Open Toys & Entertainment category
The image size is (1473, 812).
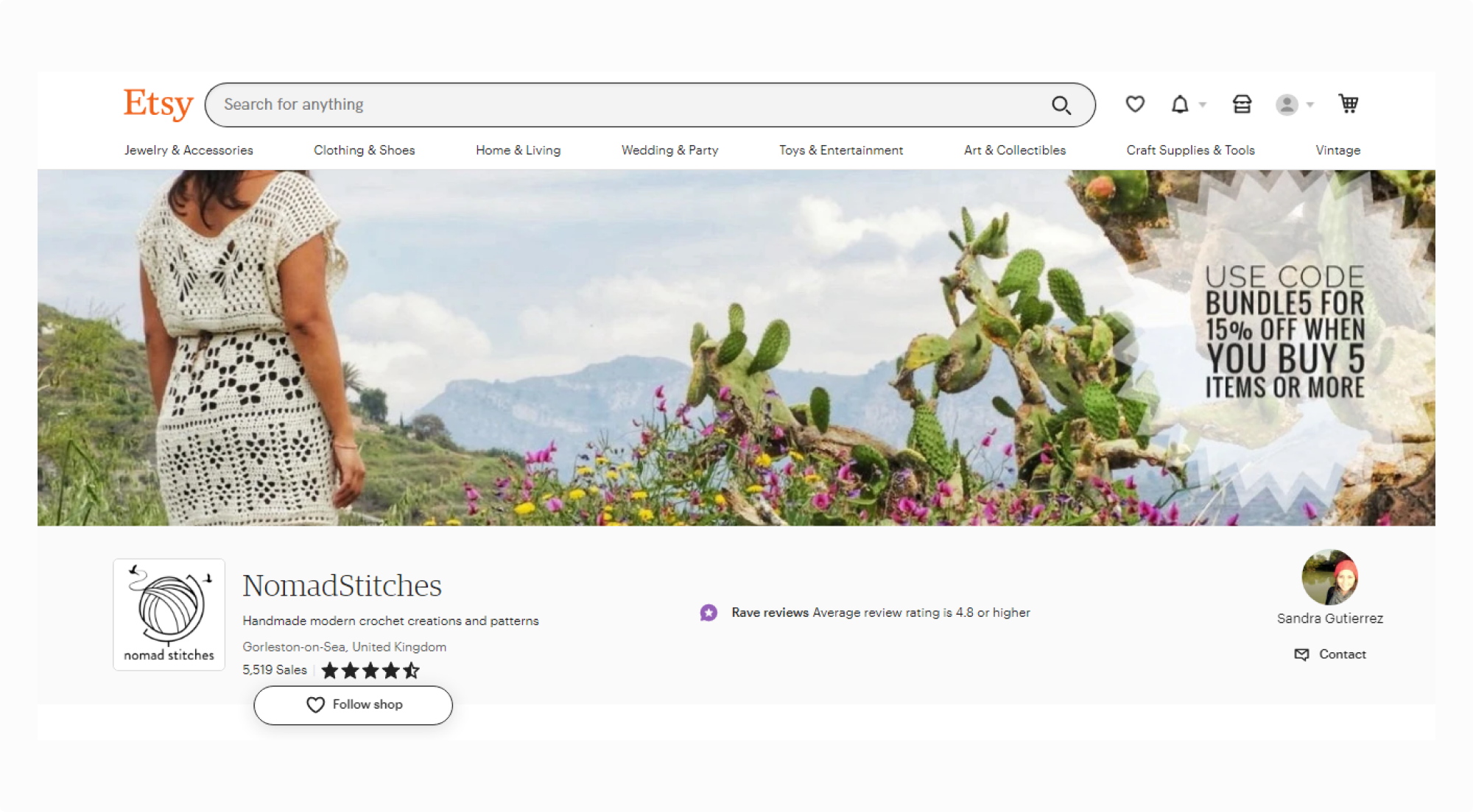[x=841, y=150]
